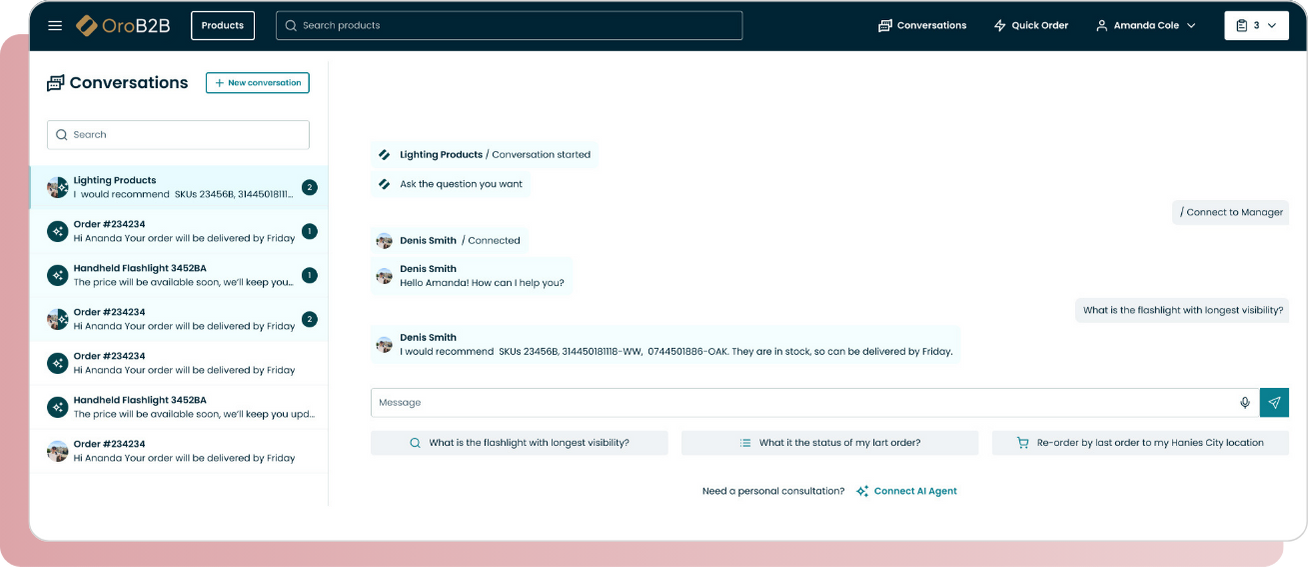The image size is (1309, 567).
Task: Send the message with paper plane button
Action: click(x=1274, y=403)
